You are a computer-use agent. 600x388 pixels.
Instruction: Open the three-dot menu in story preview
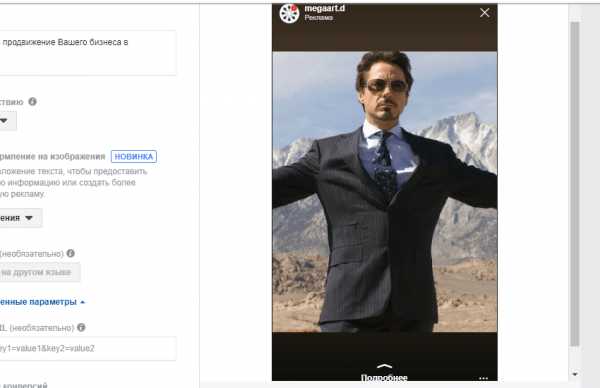tap(483, 378)
